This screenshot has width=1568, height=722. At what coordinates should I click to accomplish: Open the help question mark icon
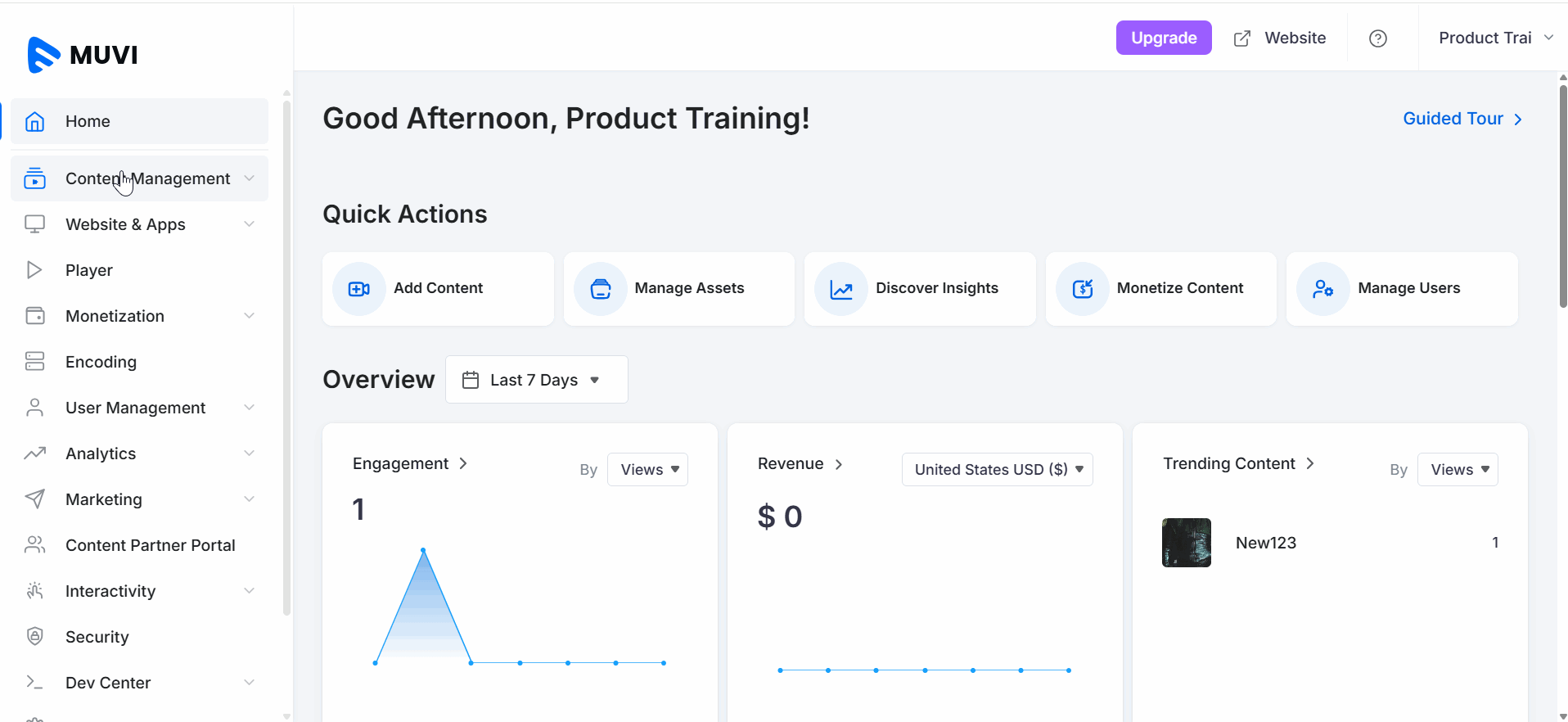click(1377, 38)
